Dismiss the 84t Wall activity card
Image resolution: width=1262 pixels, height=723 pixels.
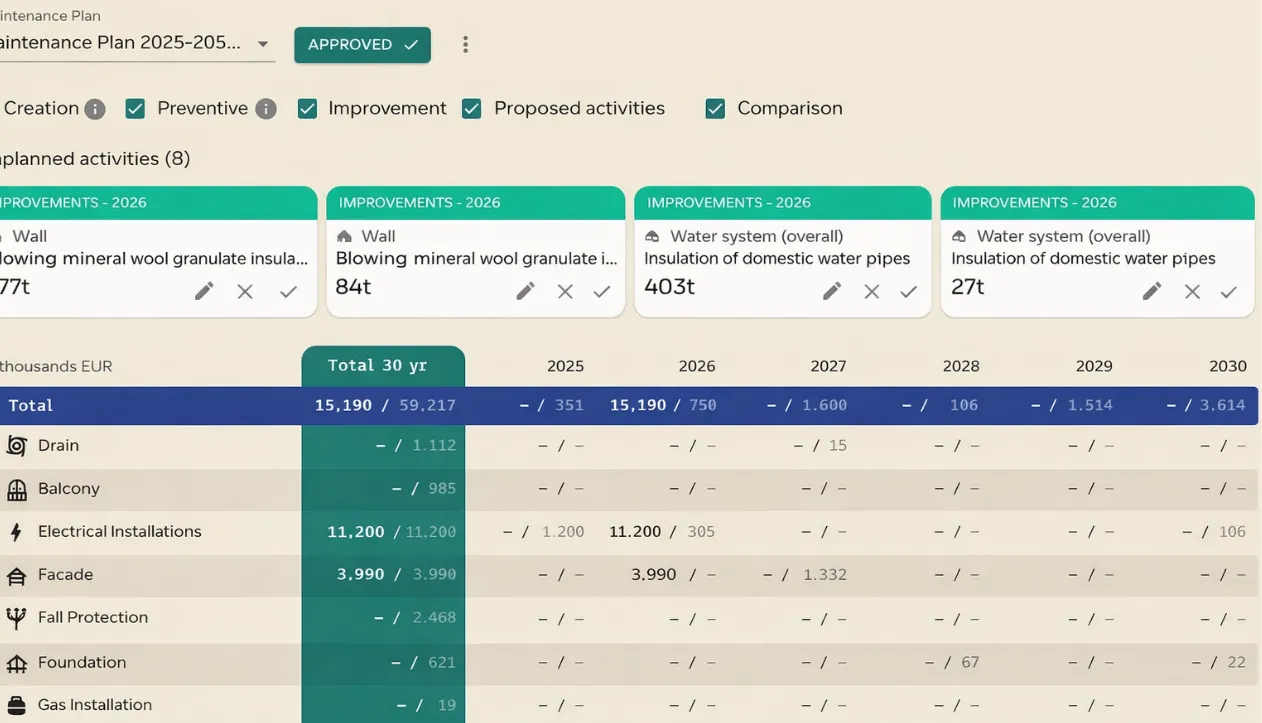point(565,291)
